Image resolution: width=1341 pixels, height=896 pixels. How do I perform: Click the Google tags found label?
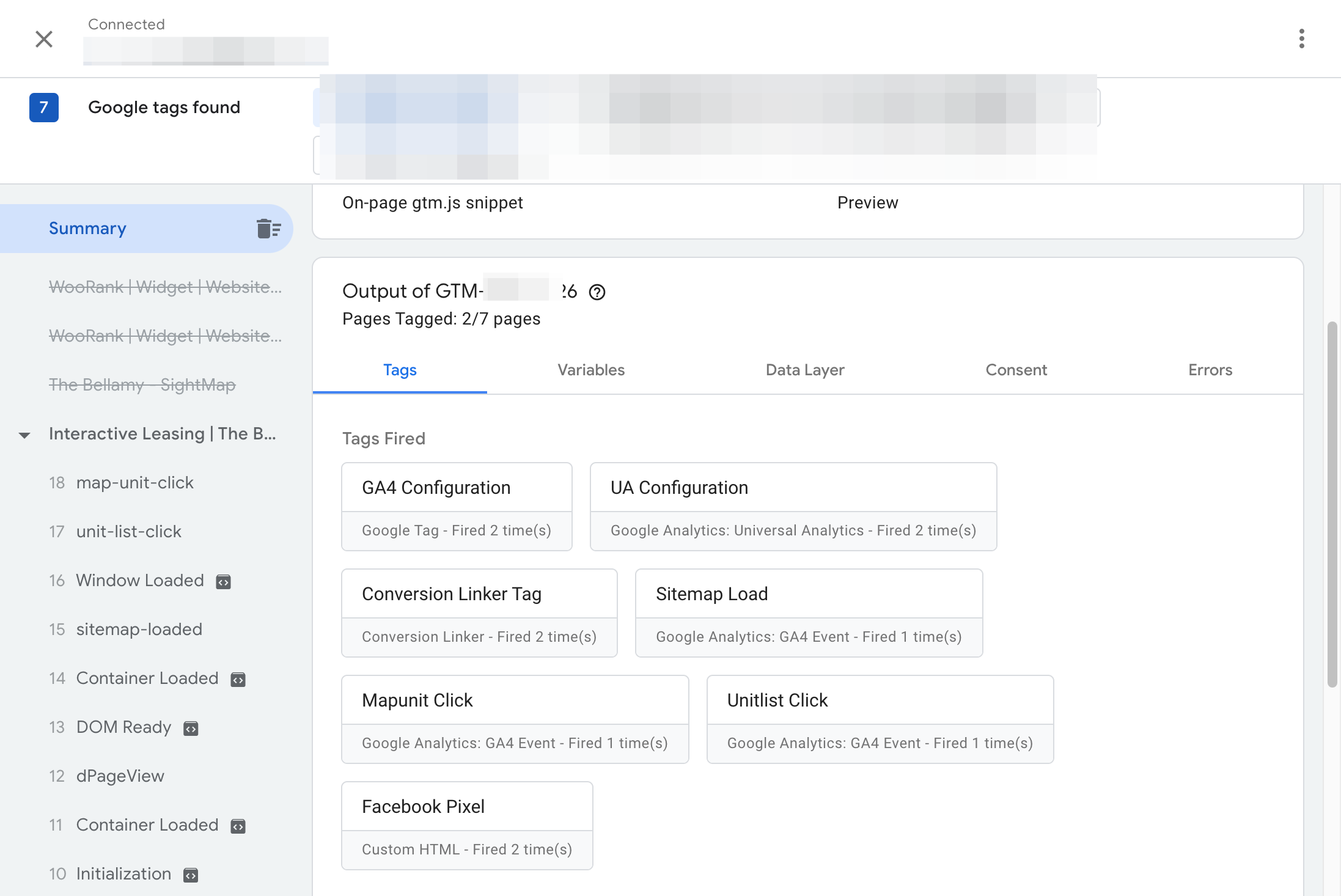[x=164, y=108]
